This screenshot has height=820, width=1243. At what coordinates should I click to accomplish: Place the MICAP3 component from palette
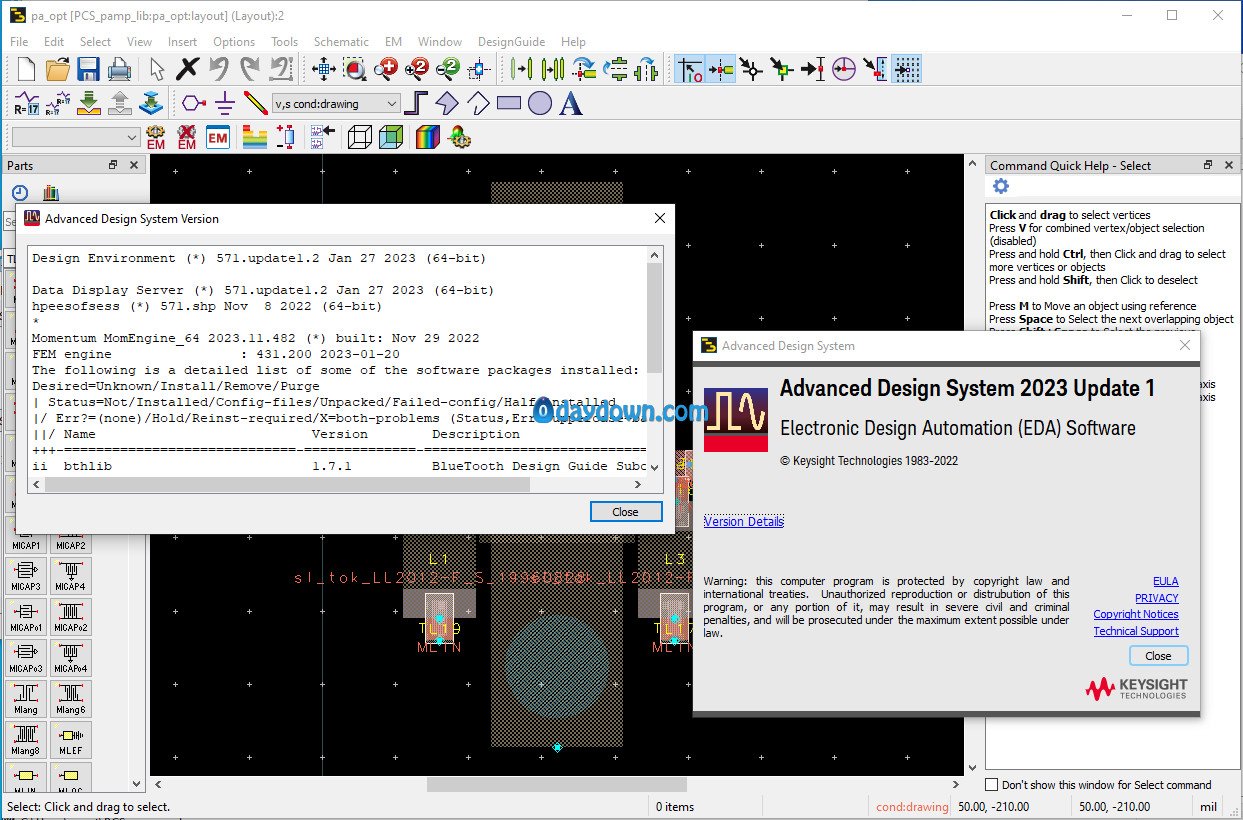pyautogui.click(x=26, y=577)
